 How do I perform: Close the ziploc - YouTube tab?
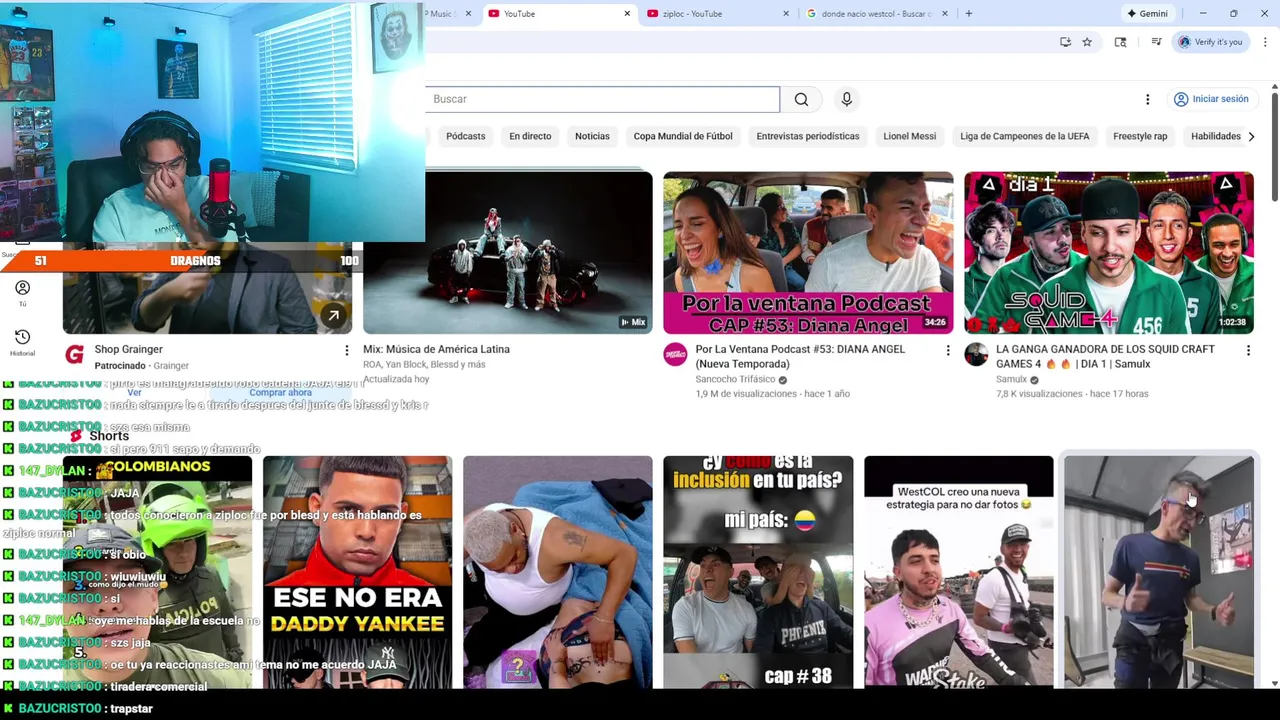(785, 14)
